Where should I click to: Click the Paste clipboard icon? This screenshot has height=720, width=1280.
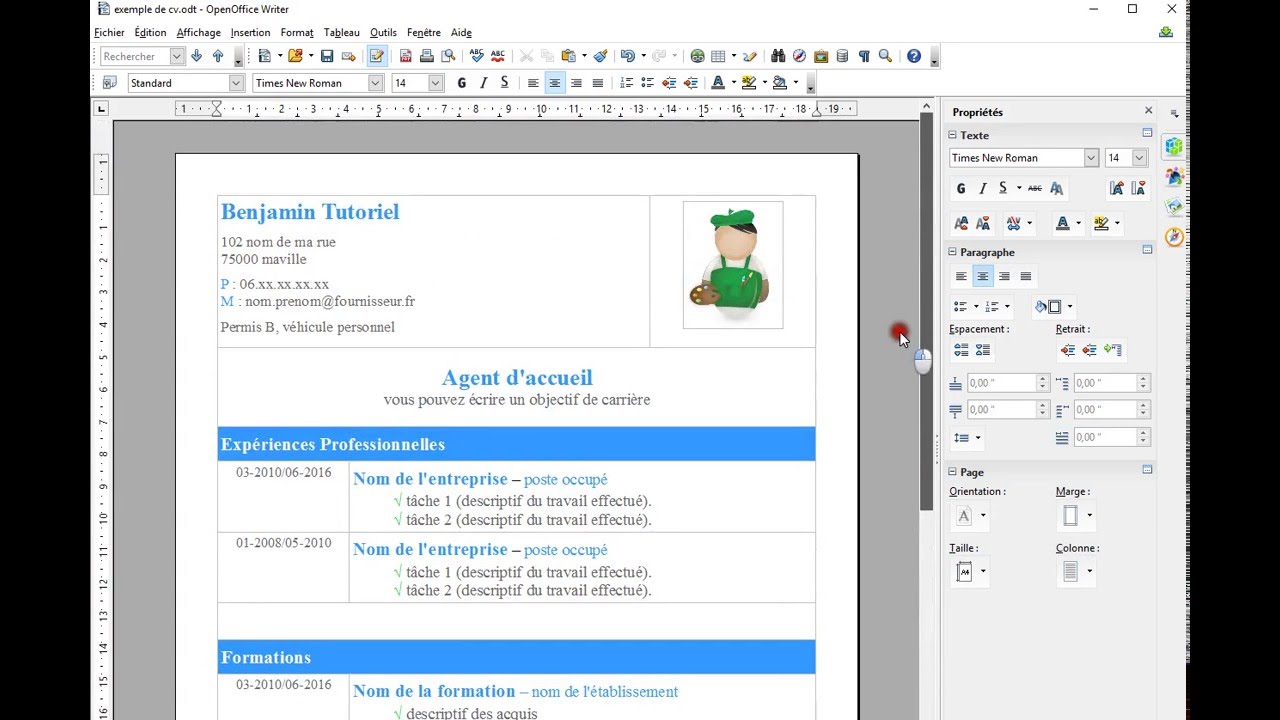tap(569, 56)
